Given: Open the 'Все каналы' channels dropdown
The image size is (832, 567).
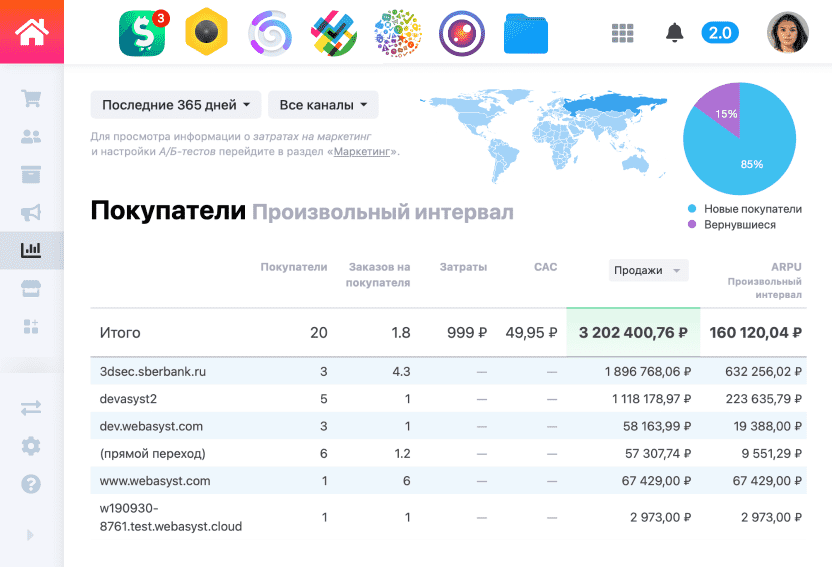Looking at the screenshot, I should [323, 105].
